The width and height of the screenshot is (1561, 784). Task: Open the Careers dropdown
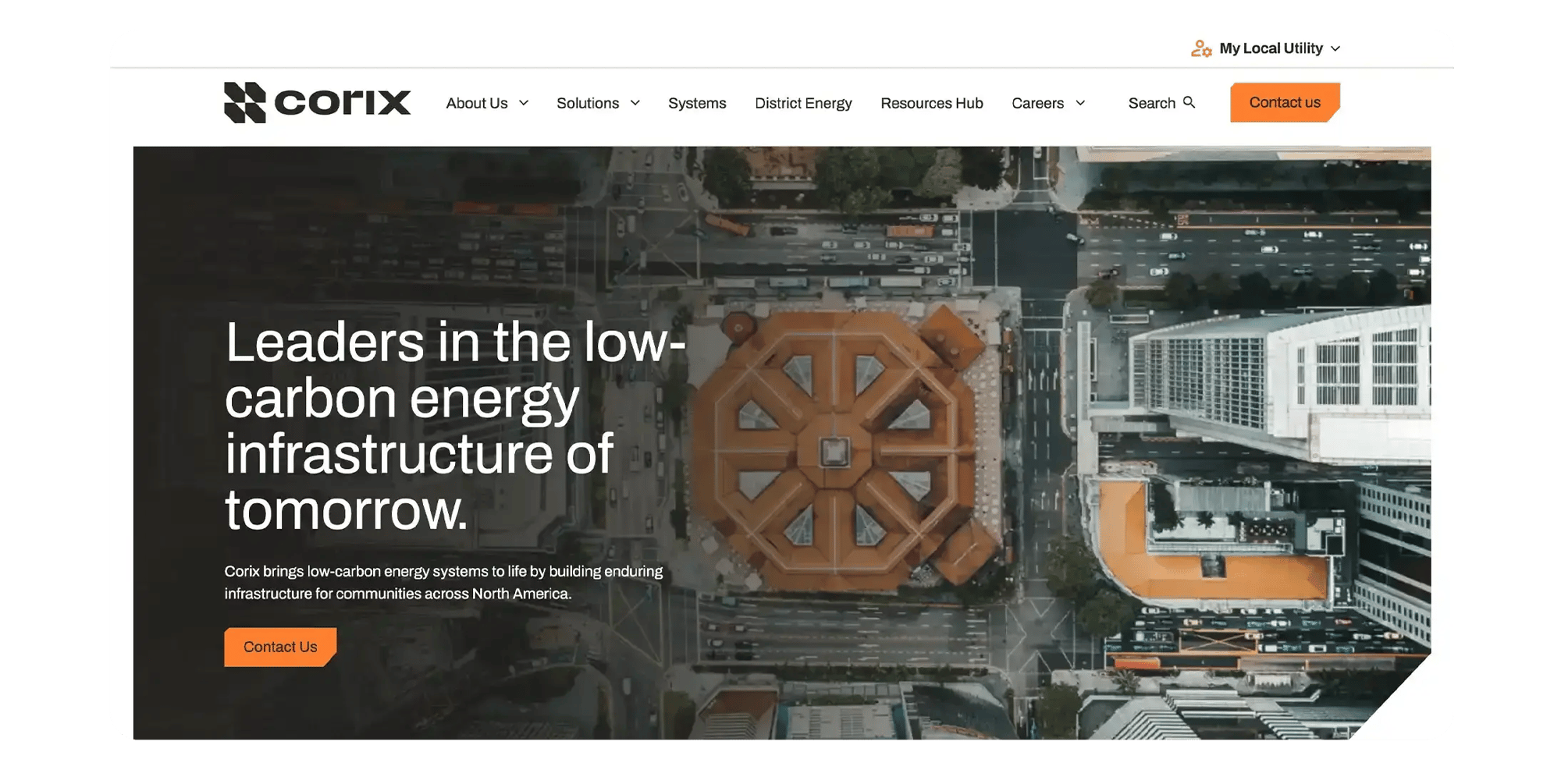1048,102
